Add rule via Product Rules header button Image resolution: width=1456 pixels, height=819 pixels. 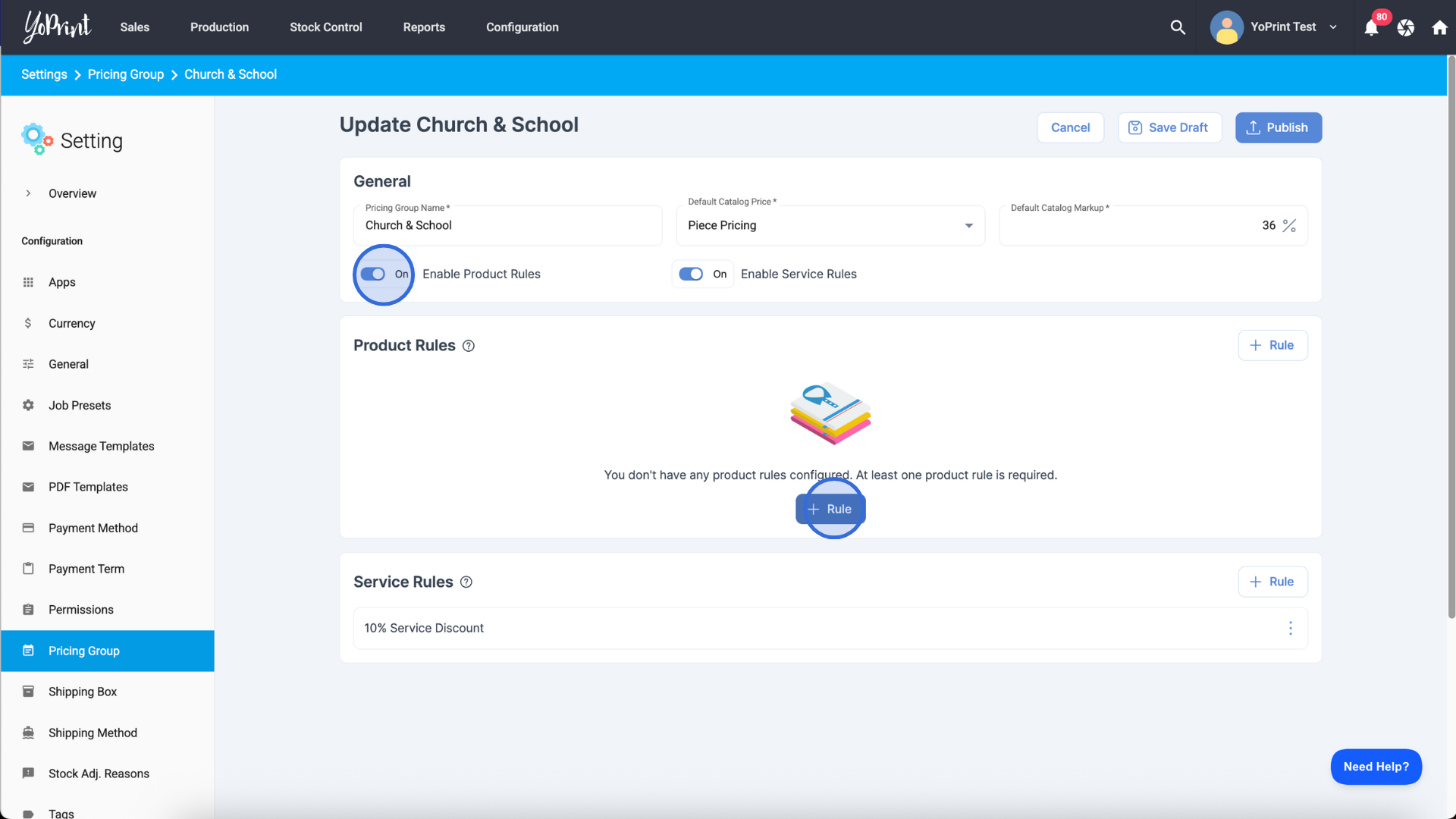tap(1272, 345)
